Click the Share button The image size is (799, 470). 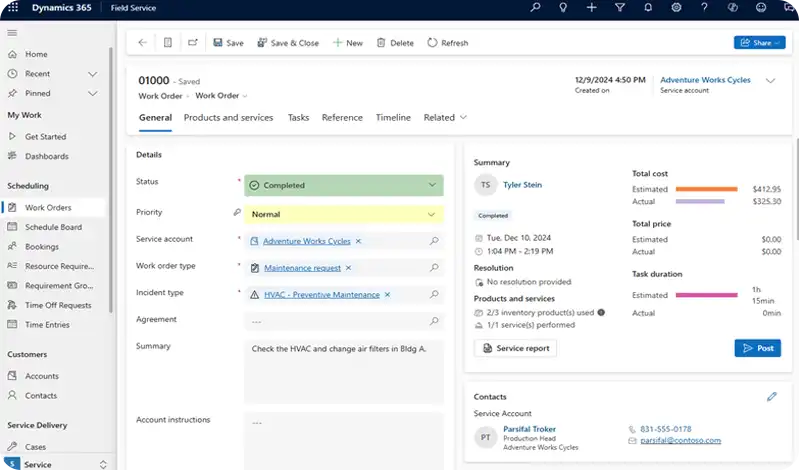pyautogui.click(x=759, y=43)
